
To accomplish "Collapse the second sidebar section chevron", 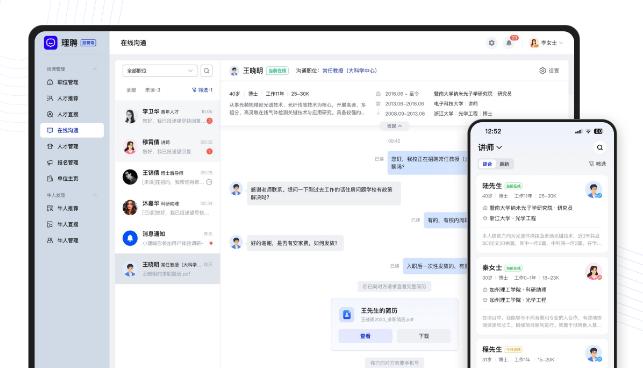I will tap(95, 195).
